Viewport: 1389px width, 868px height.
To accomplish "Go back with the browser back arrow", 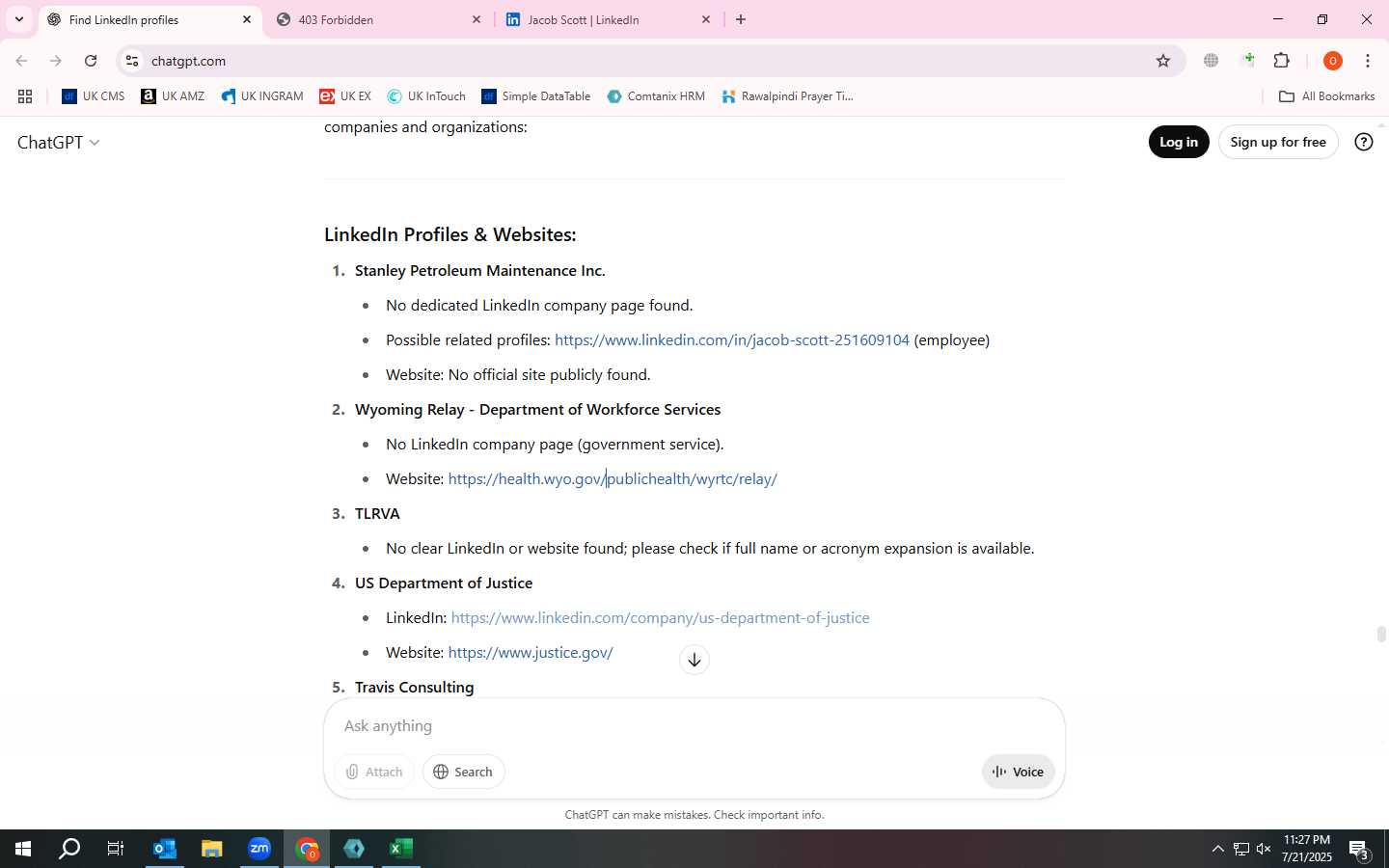I will 21,61.
